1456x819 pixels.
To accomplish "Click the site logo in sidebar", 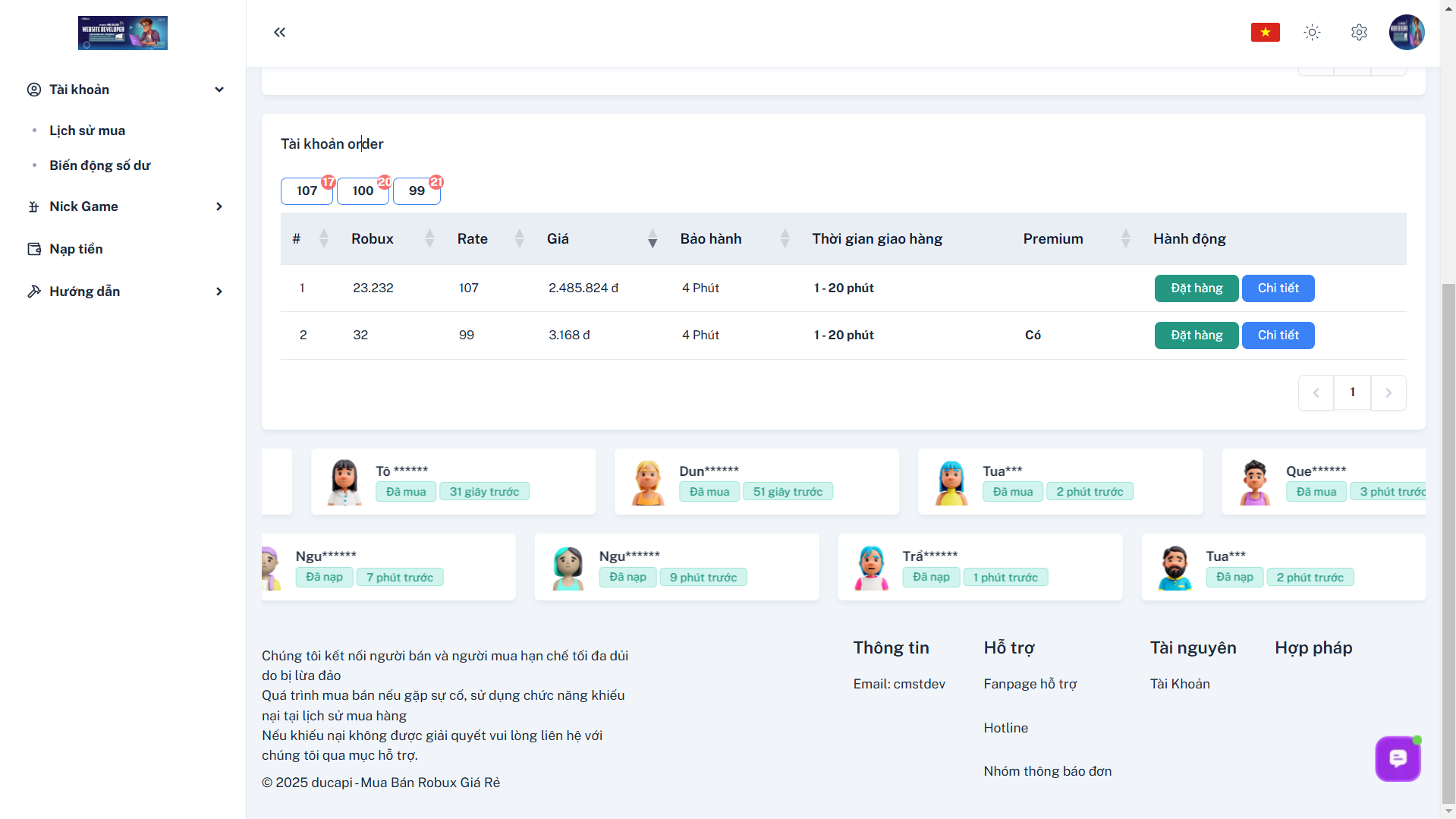I will click(123, 33).
